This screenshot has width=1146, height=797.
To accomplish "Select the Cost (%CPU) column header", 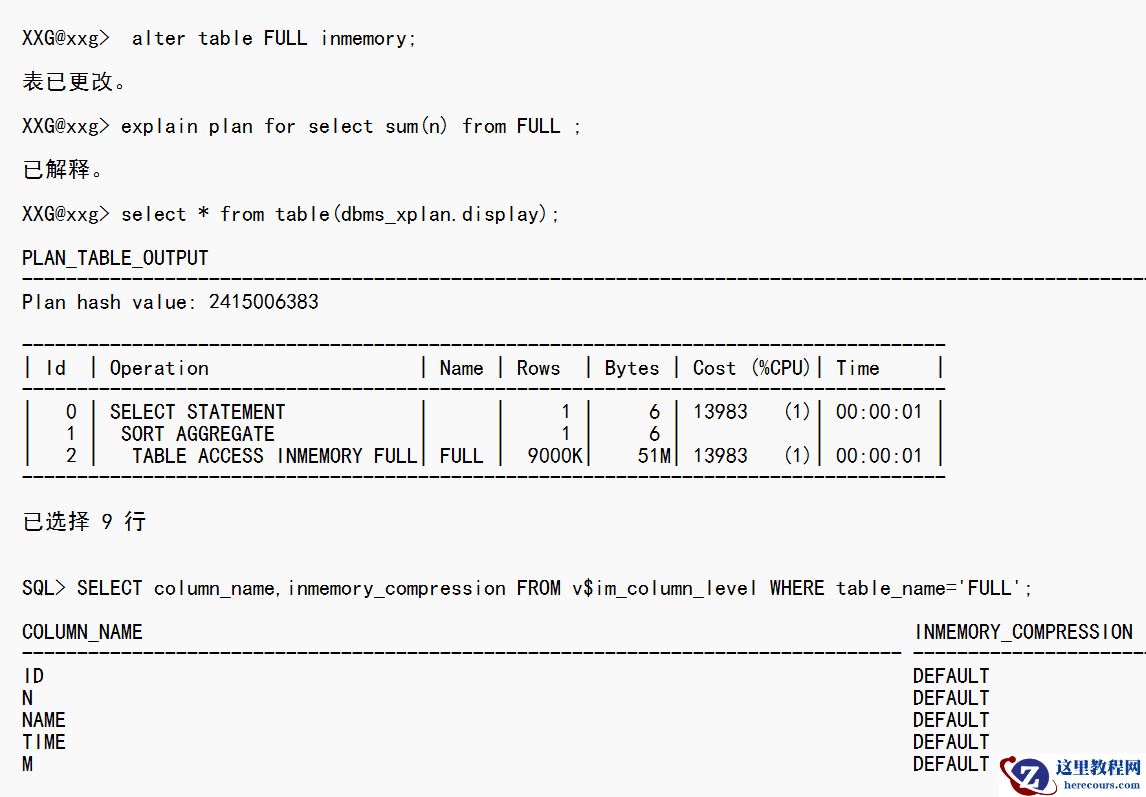I will click(x=751, y=368).
